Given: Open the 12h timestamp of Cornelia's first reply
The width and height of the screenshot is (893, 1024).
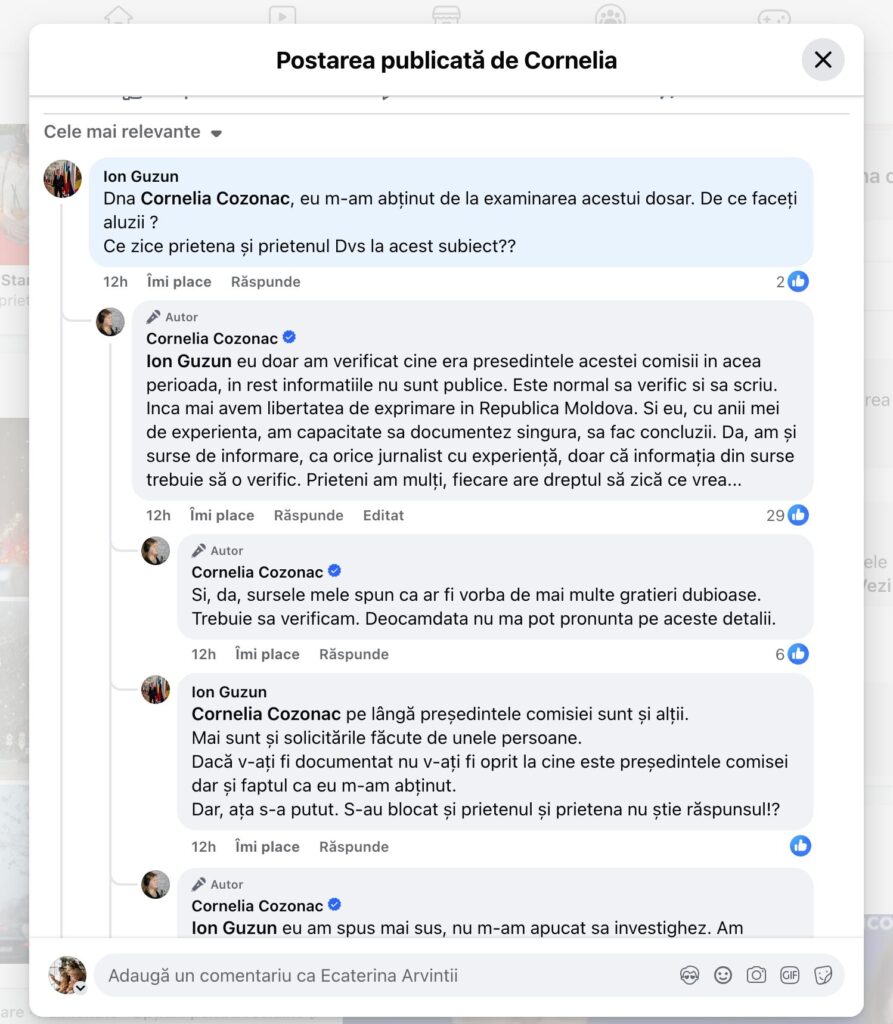Looking at the screenshot, I should (158, 516).
